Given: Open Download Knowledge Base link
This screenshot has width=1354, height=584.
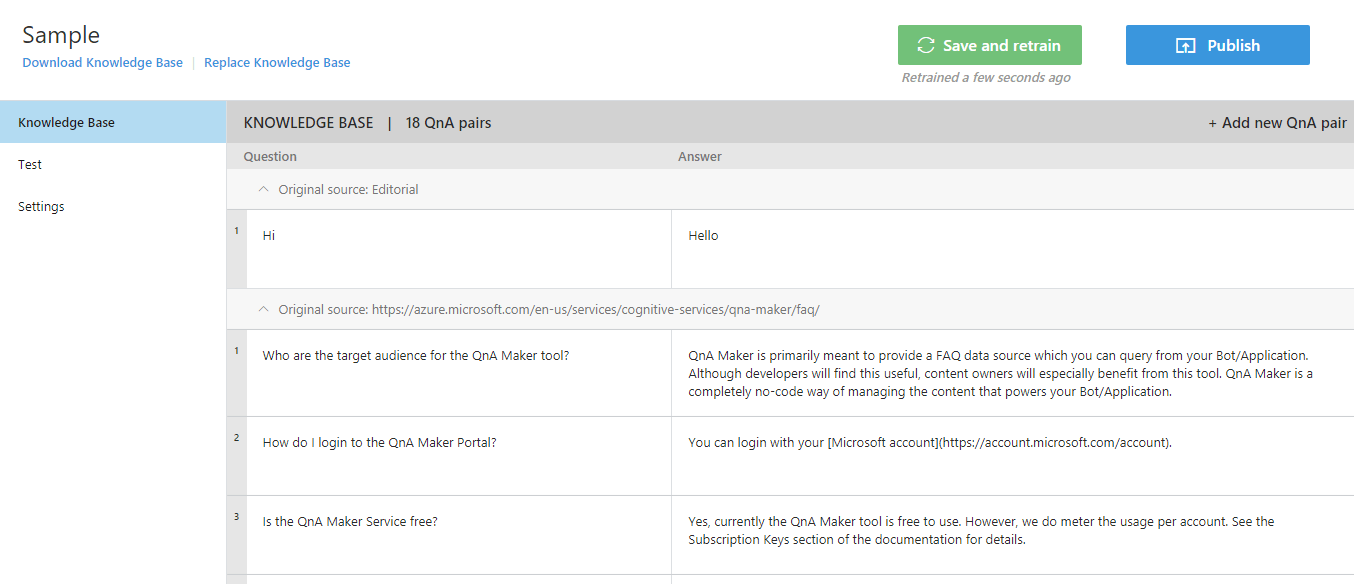Looking at the screenshot, I should pyautogui.click(x=102, y=62).
